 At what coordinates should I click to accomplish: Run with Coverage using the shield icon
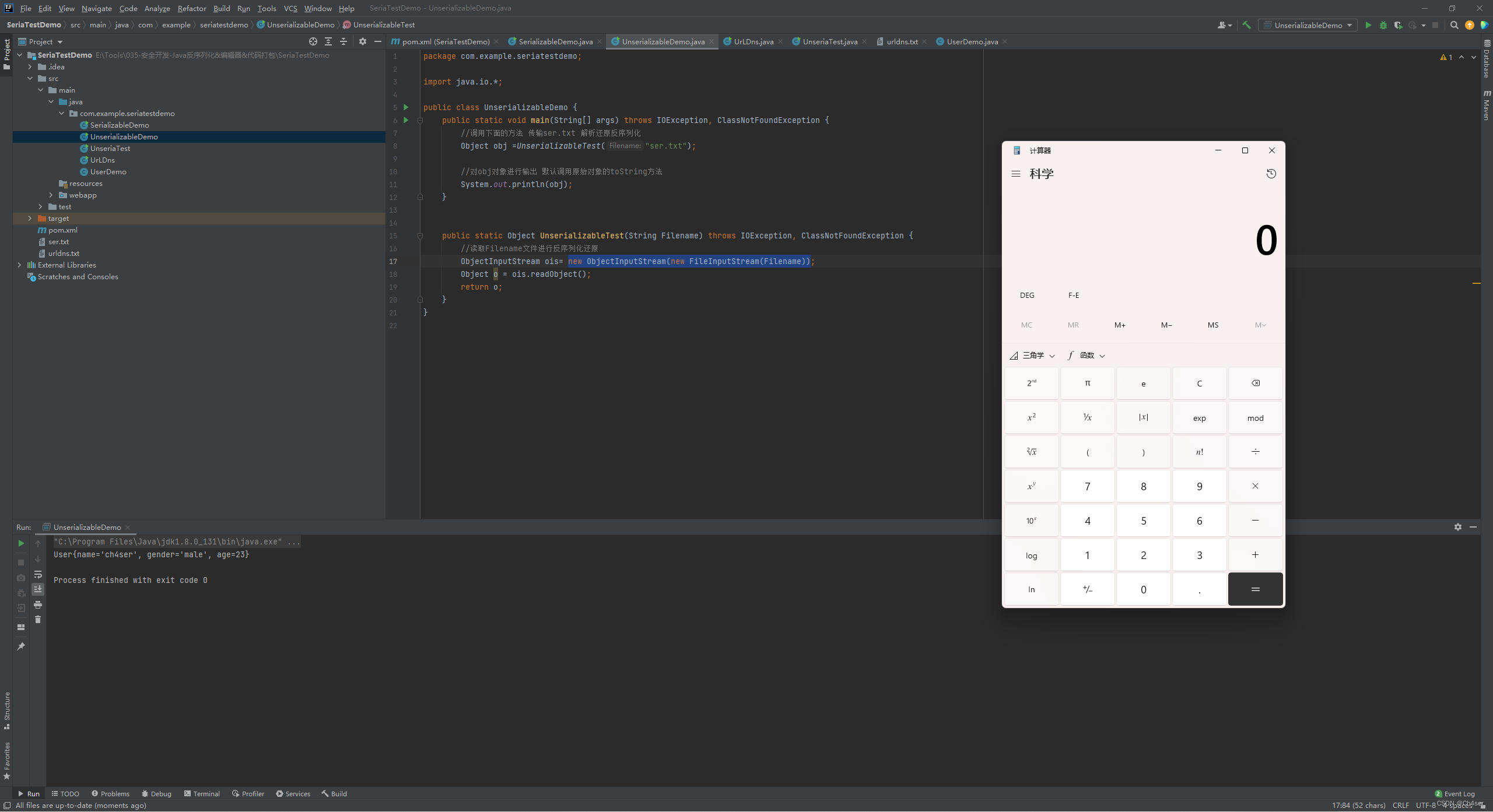coord(1397,25)
